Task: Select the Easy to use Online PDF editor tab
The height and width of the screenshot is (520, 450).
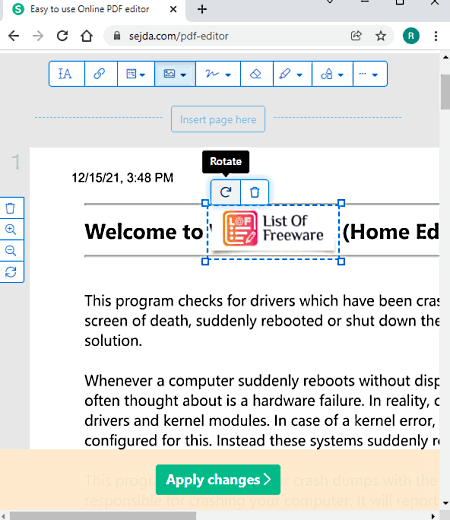Action: 93,9
